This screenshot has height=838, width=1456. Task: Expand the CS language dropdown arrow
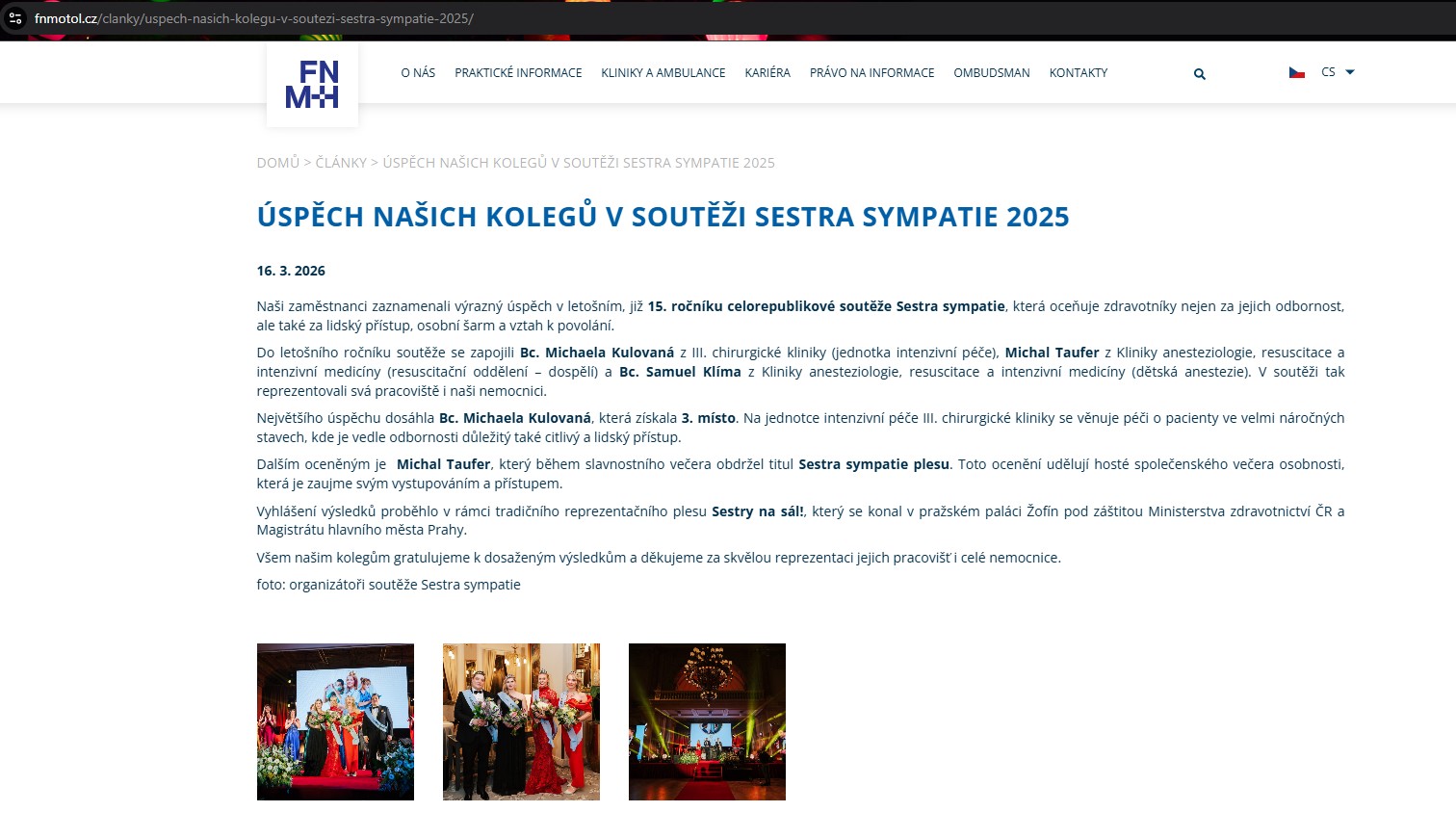click(x=1349, y=72)
